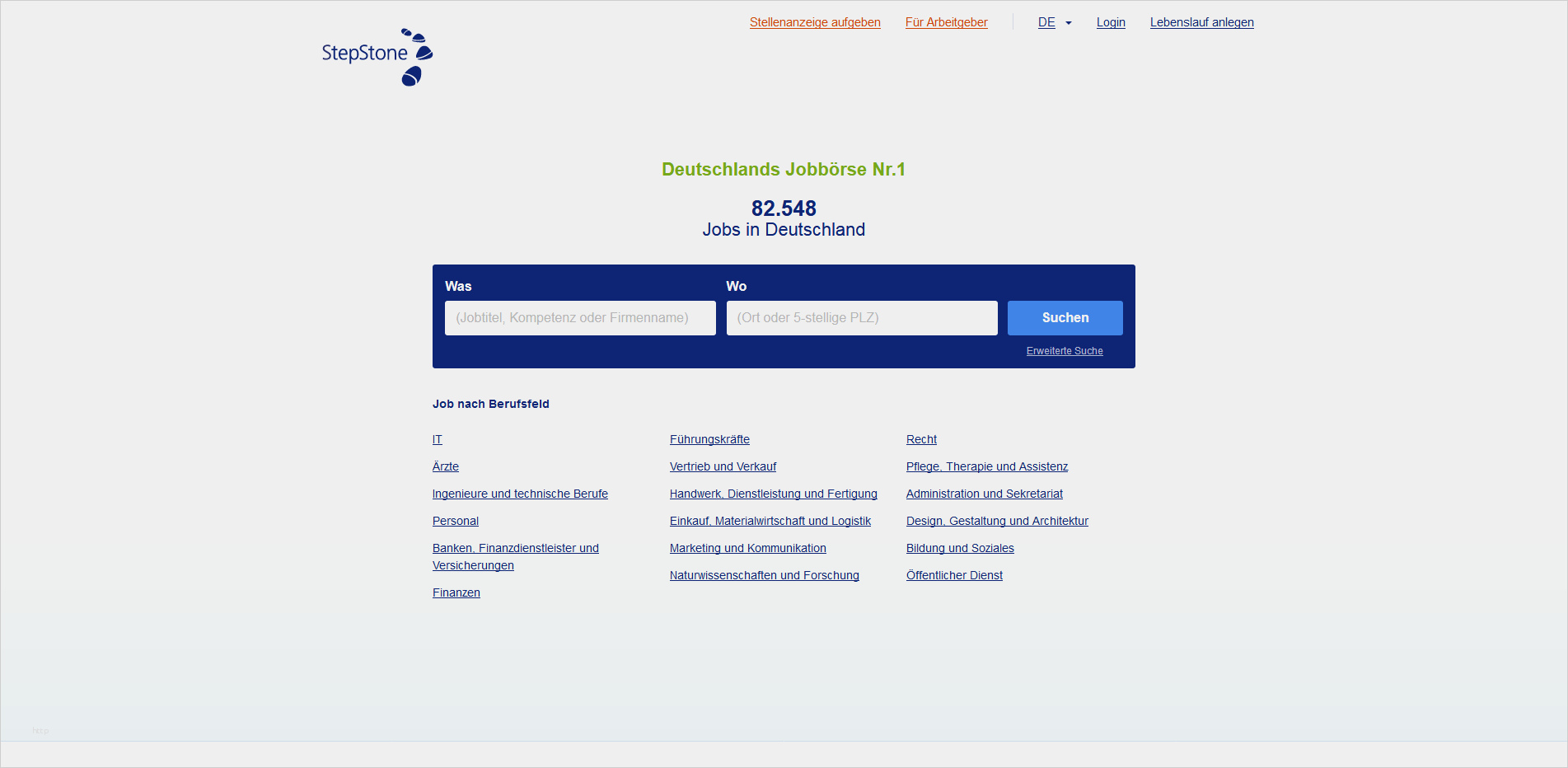
Task: Open Design, Gestaltung und Architektur category
Action: (x=997, y=521)
